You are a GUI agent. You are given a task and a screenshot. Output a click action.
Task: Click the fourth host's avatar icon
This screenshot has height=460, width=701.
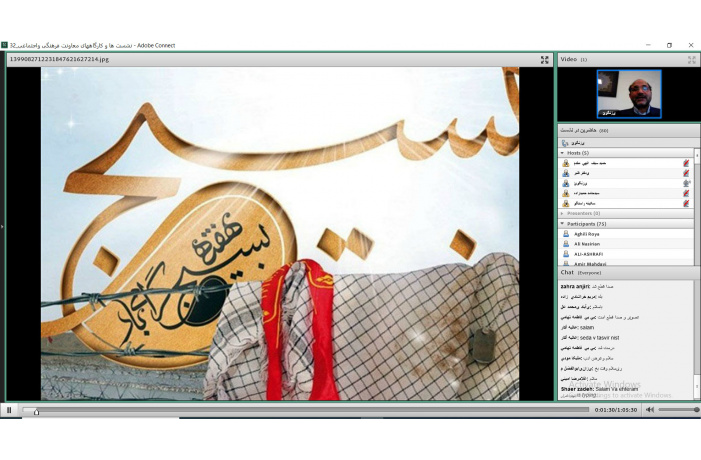point(566,193)
